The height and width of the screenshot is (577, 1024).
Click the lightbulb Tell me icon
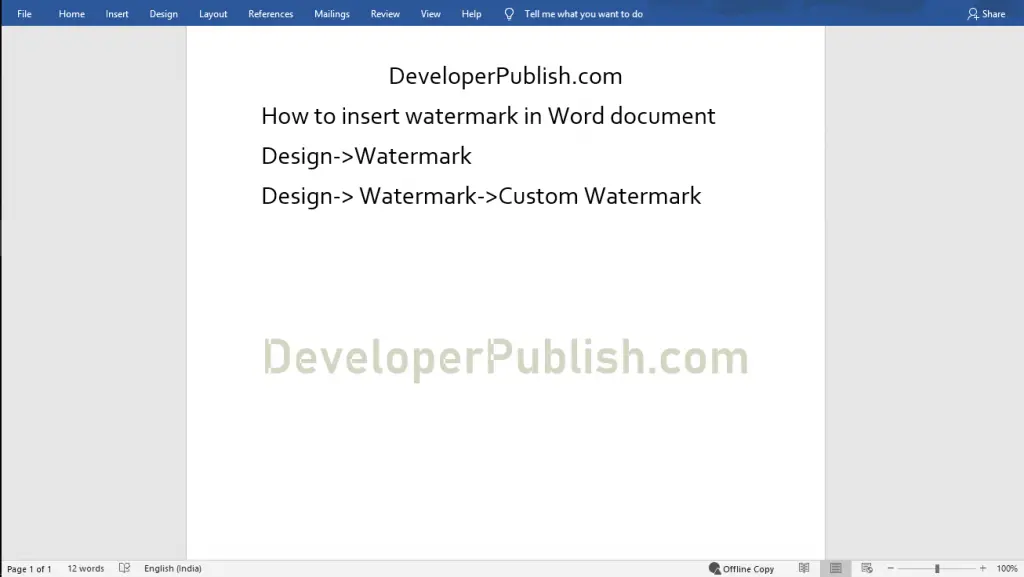click(509, 14)
